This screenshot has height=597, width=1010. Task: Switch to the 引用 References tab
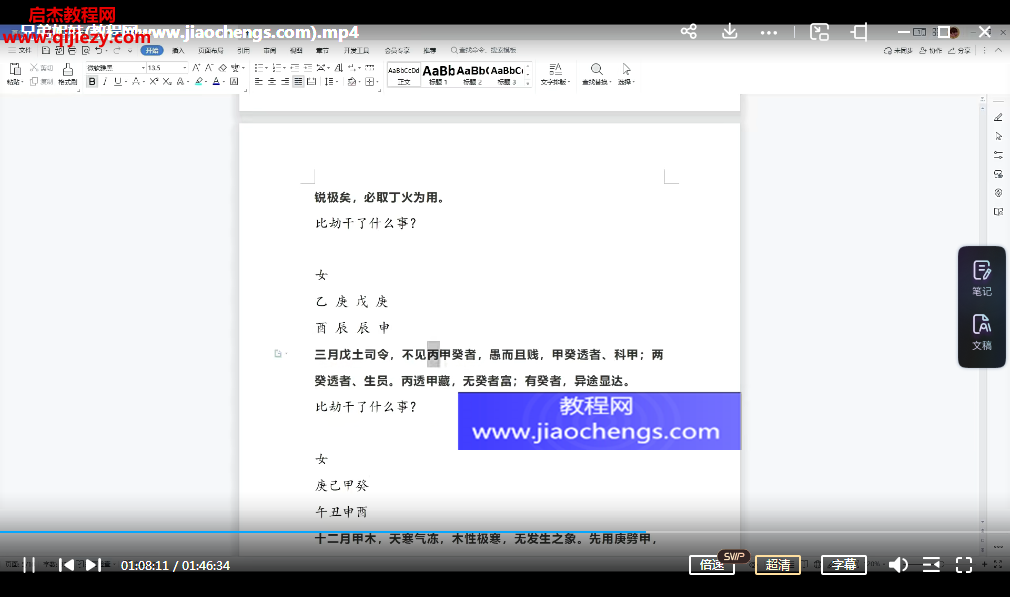(x=243, y=50)
